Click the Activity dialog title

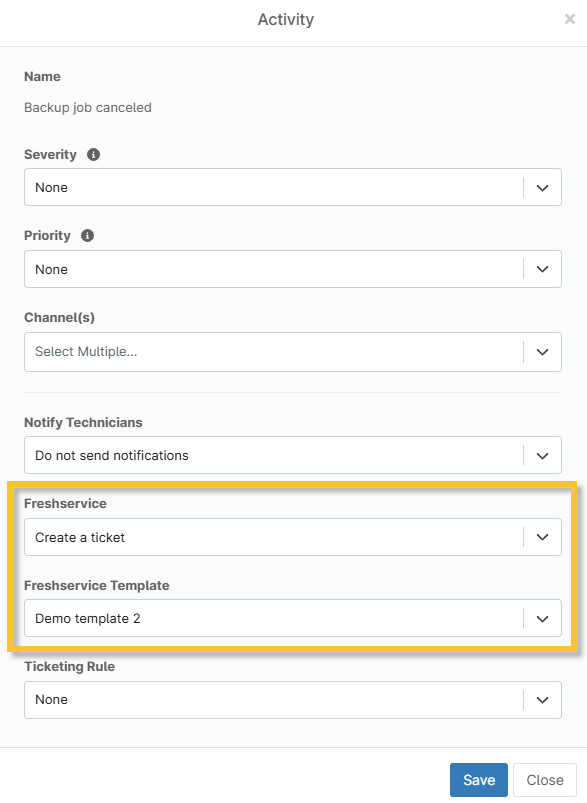286,19
